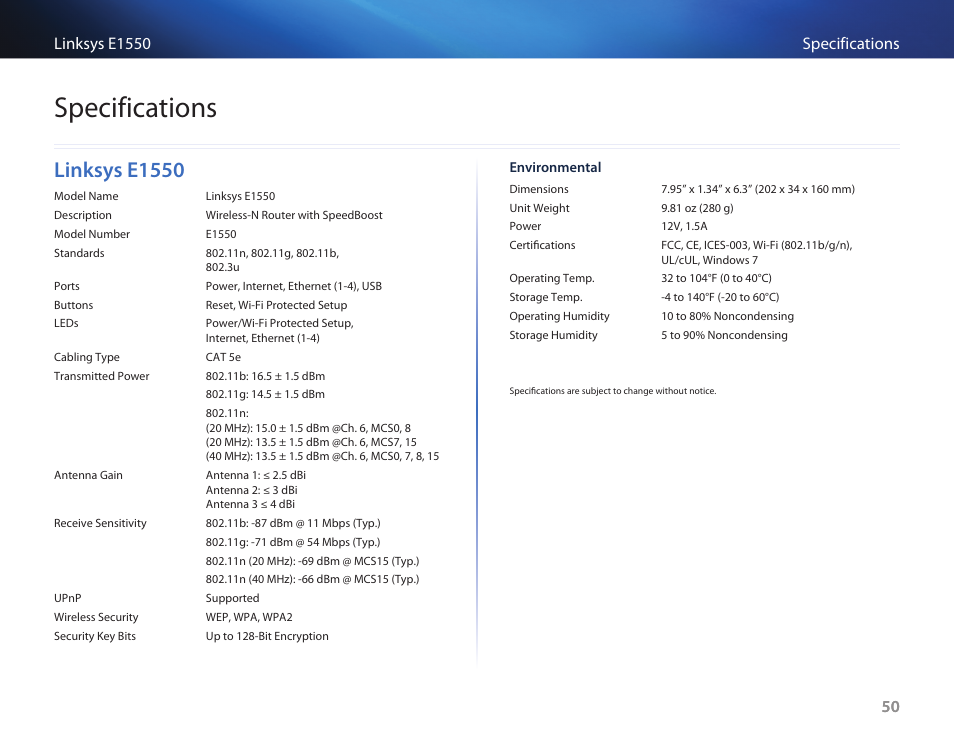Click the 'Storage Temp.' label

coord(546,297)
